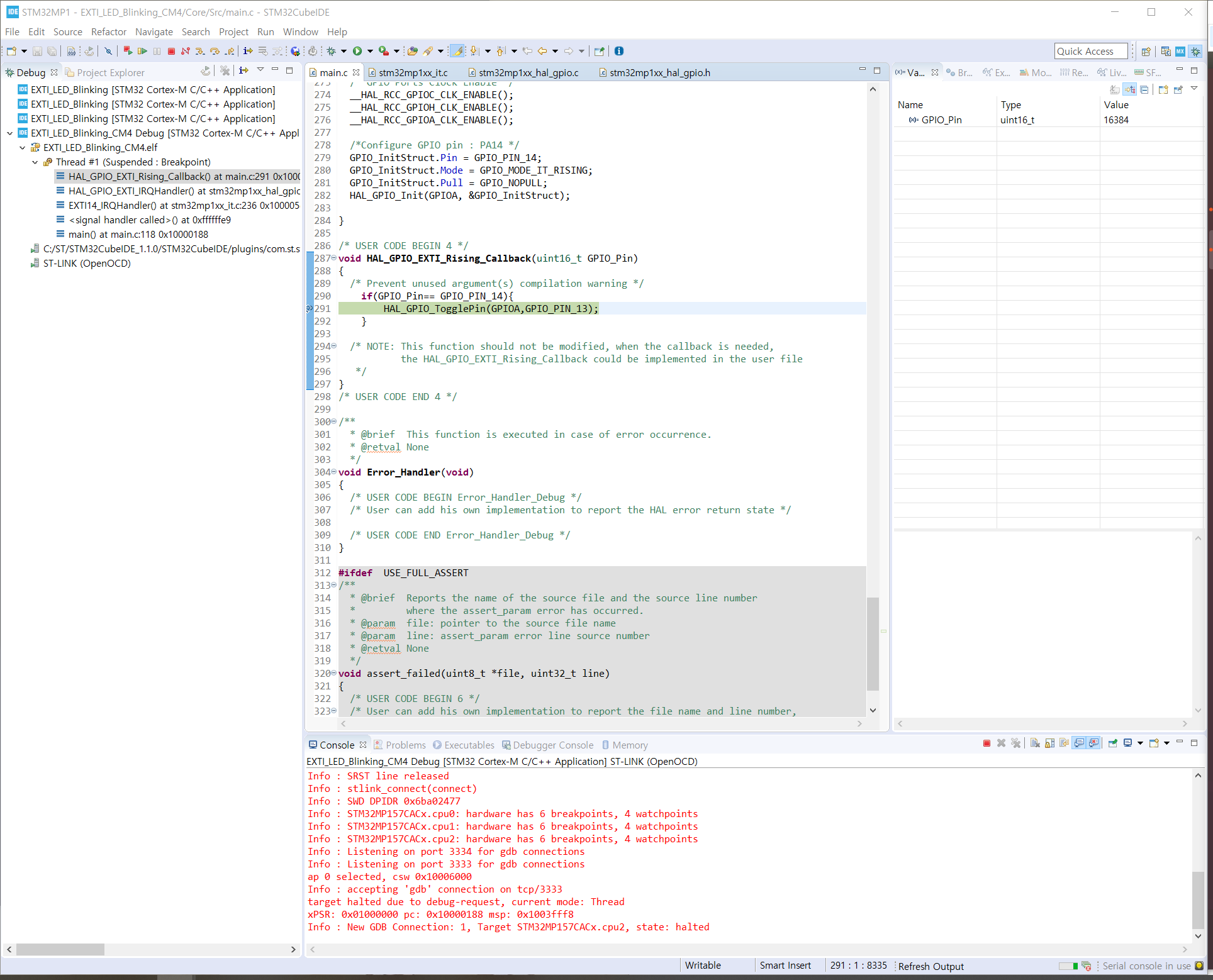This screenshot has height=980, width=1213.
Task: Select main() at main.c:118 stack frame
Action: coord(132,235)
